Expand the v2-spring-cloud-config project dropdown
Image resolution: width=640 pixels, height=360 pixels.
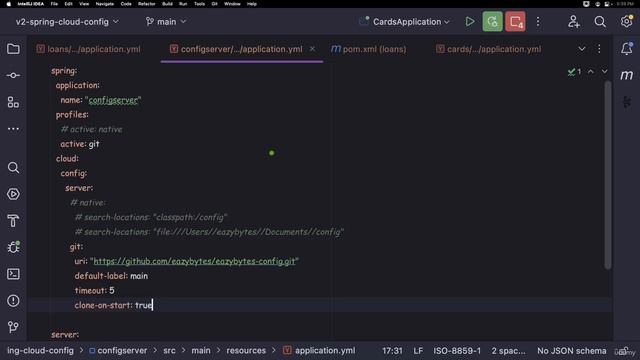click(67, 22)
